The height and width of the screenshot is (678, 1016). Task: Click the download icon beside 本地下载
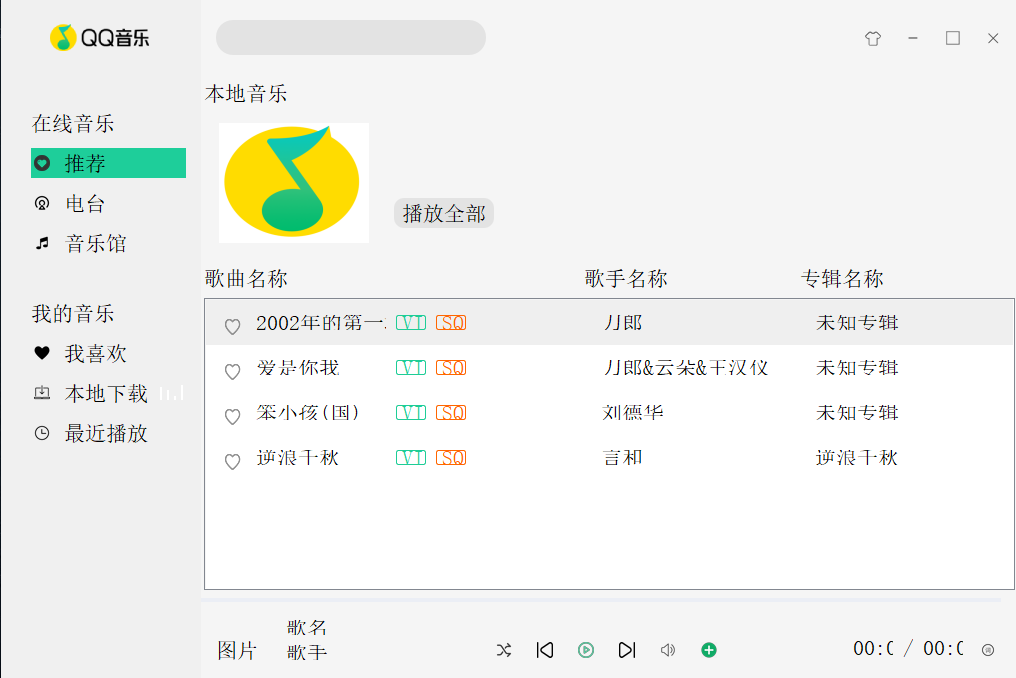(x=42, y=393)
